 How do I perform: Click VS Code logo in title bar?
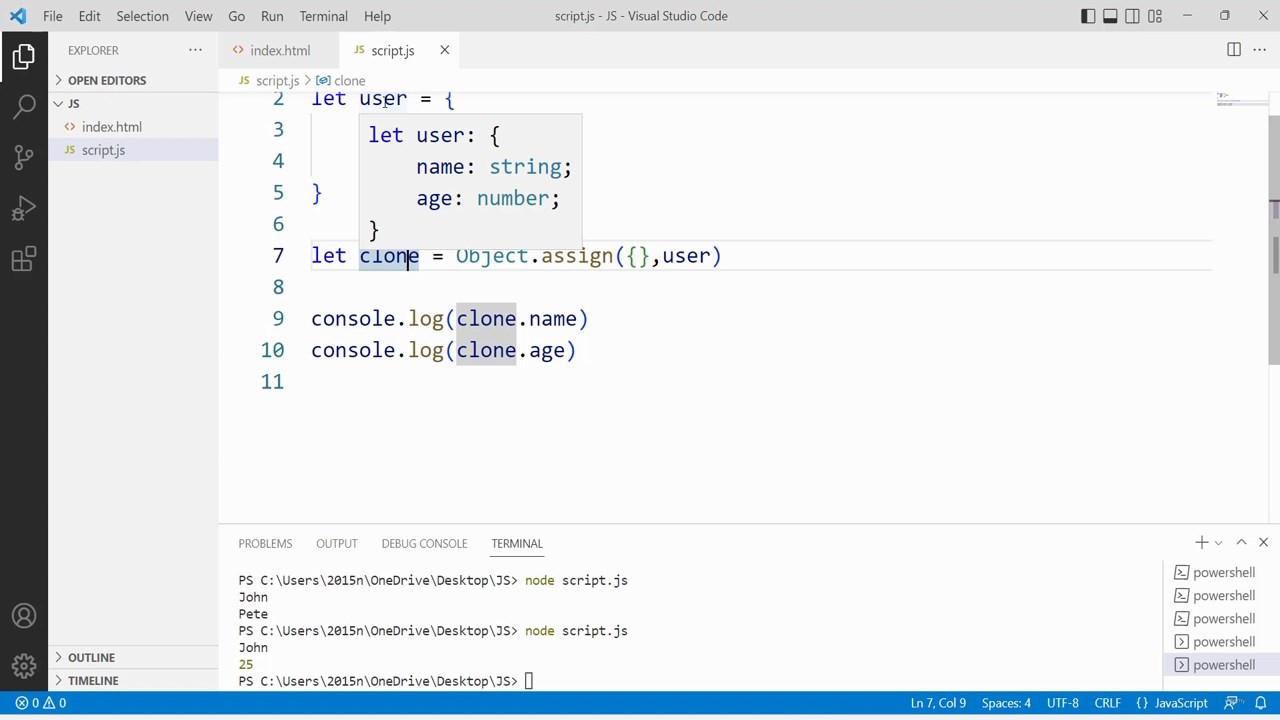tap(18, 16)
